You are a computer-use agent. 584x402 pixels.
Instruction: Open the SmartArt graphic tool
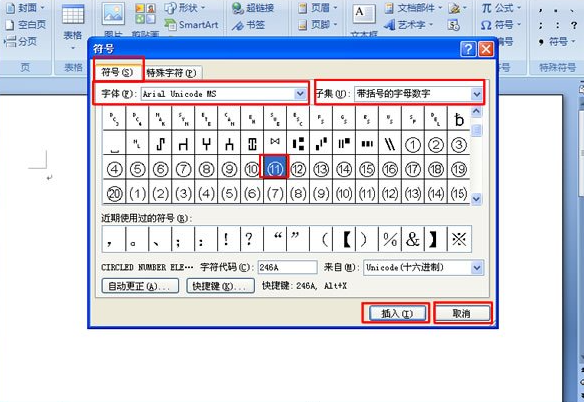(171, 25)
